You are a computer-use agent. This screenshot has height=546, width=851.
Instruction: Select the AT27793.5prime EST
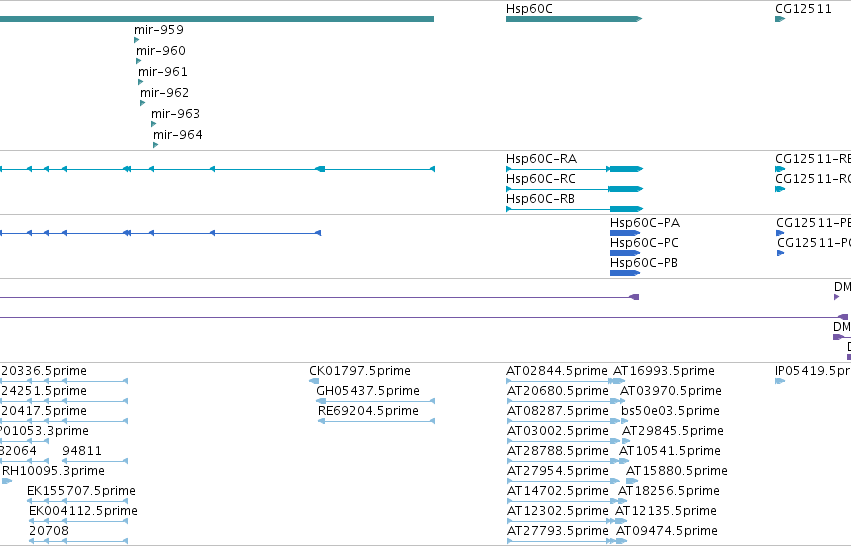(560, 542)
